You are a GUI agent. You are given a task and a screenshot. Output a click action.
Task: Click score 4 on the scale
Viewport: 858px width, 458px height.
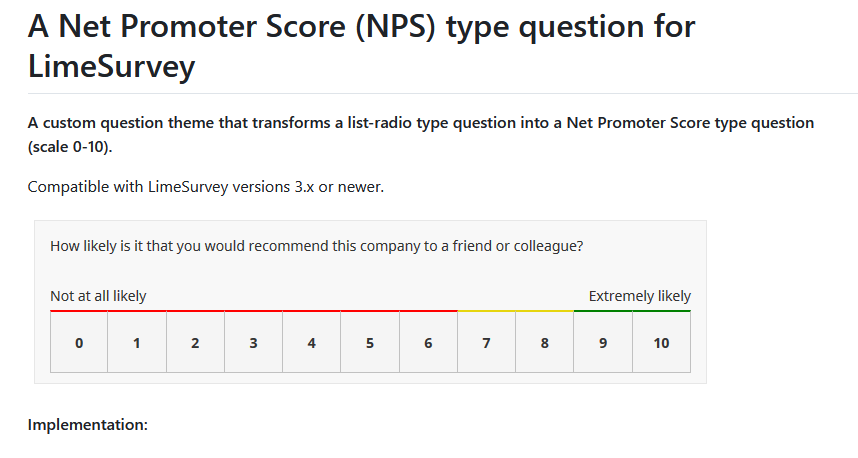pos(312,343)
